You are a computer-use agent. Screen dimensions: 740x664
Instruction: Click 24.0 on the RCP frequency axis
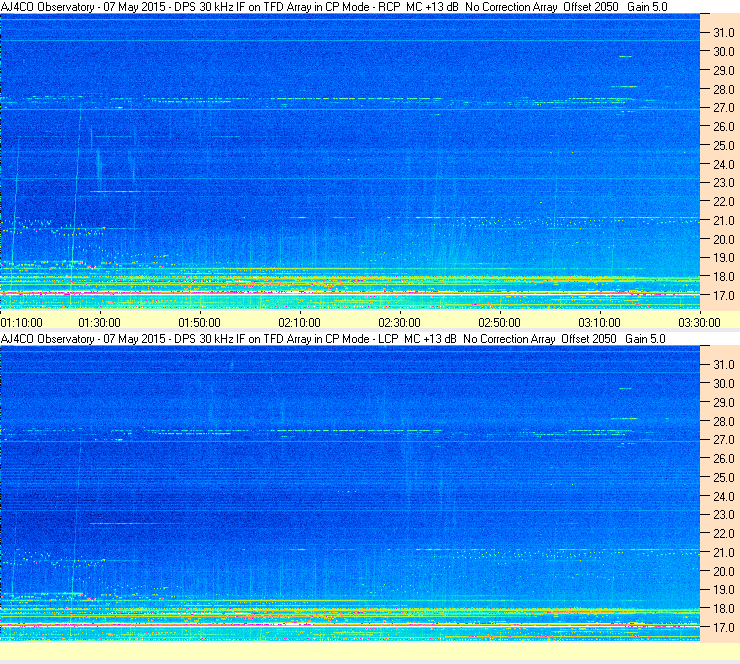[724, 164]
